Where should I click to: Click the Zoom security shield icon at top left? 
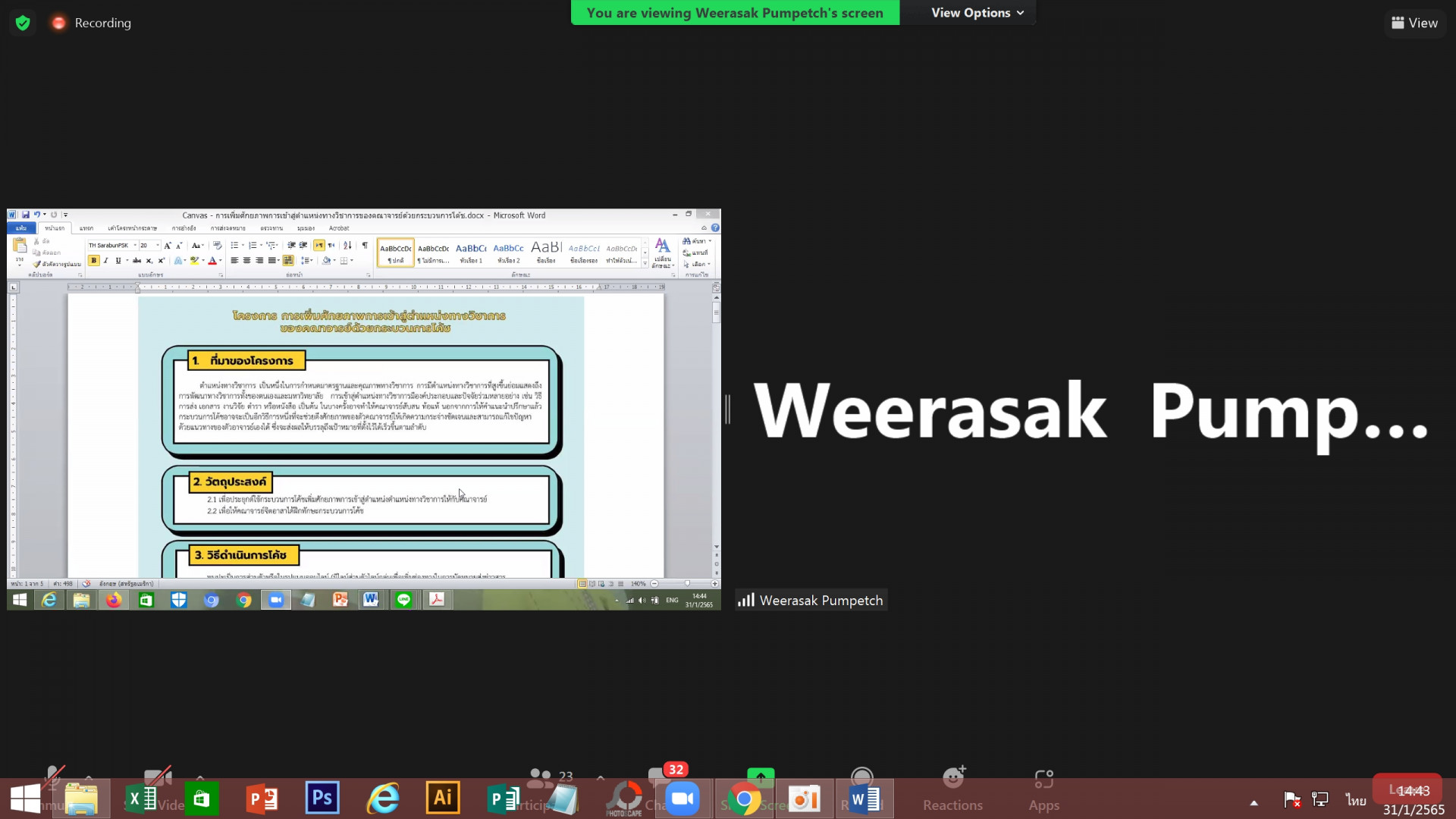(x=23, y=23)
